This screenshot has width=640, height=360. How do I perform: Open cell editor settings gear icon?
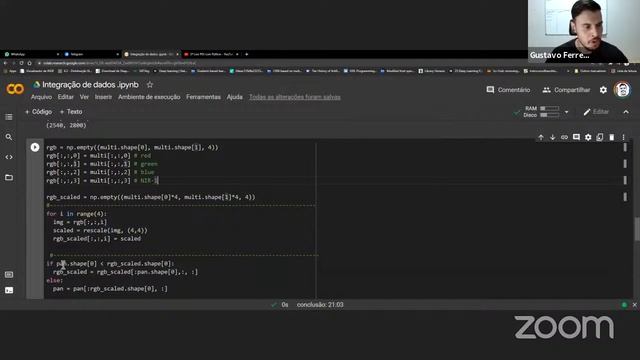click(x=588, y=138)
